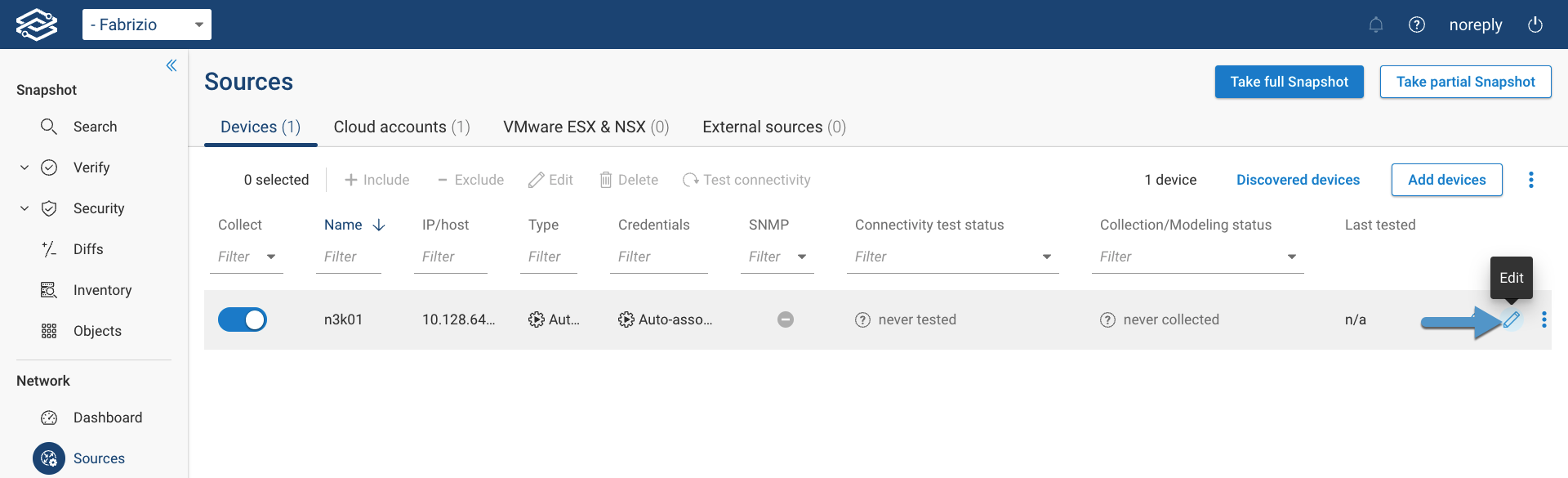Image resolution: width=1568 pixels, height=478 pixels.
Task: Open the Fabrizio network dropdown
Action: click(147, 25)
